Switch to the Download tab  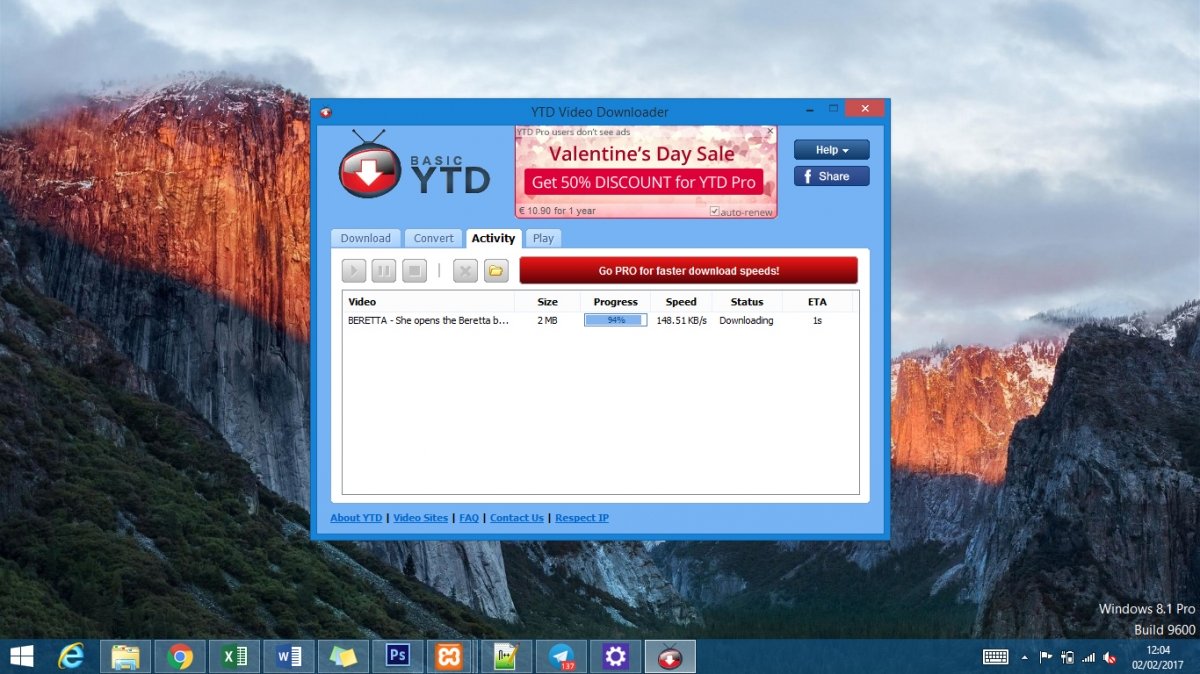pos(365,238)
